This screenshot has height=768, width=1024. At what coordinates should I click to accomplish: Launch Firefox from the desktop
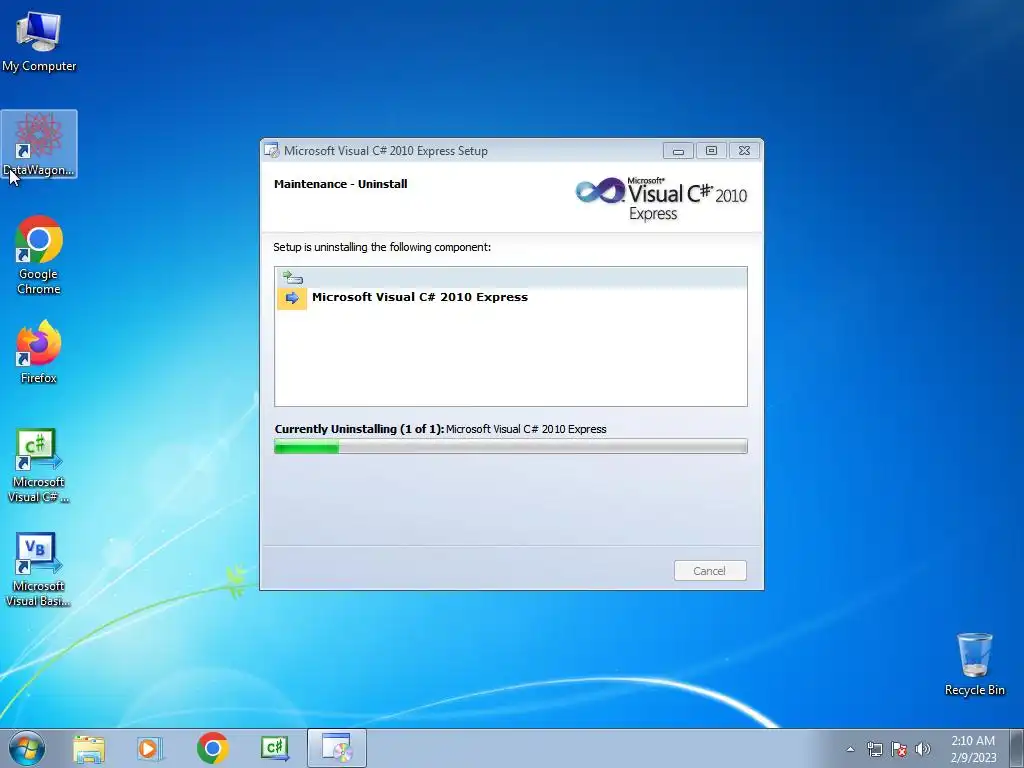click(39, 352)
